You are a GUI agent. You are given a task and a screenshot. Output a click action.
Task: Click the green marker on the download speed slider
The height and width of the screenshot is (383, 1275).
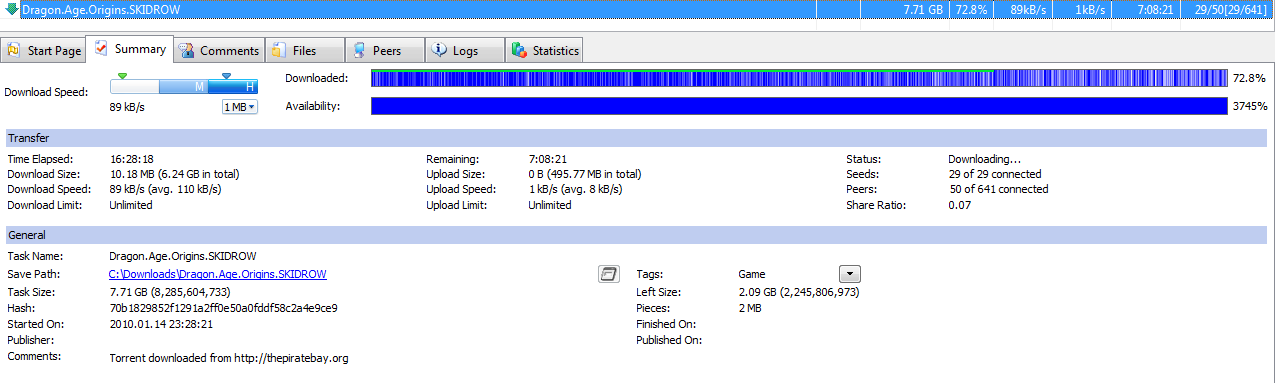(x=122, y=75)
